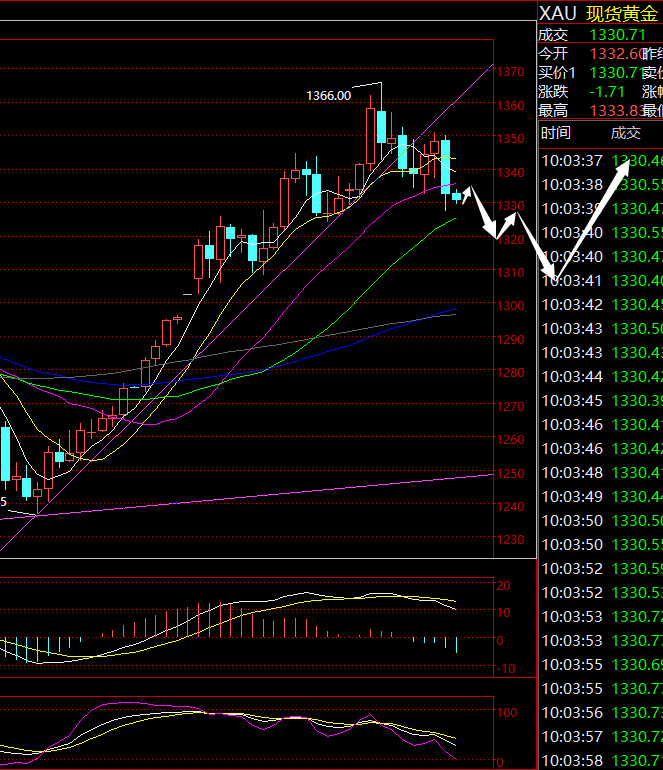Click the 1366.00 high price label
Screen dimensions: 663x770
pyautogui.click(x=328, y=95)
